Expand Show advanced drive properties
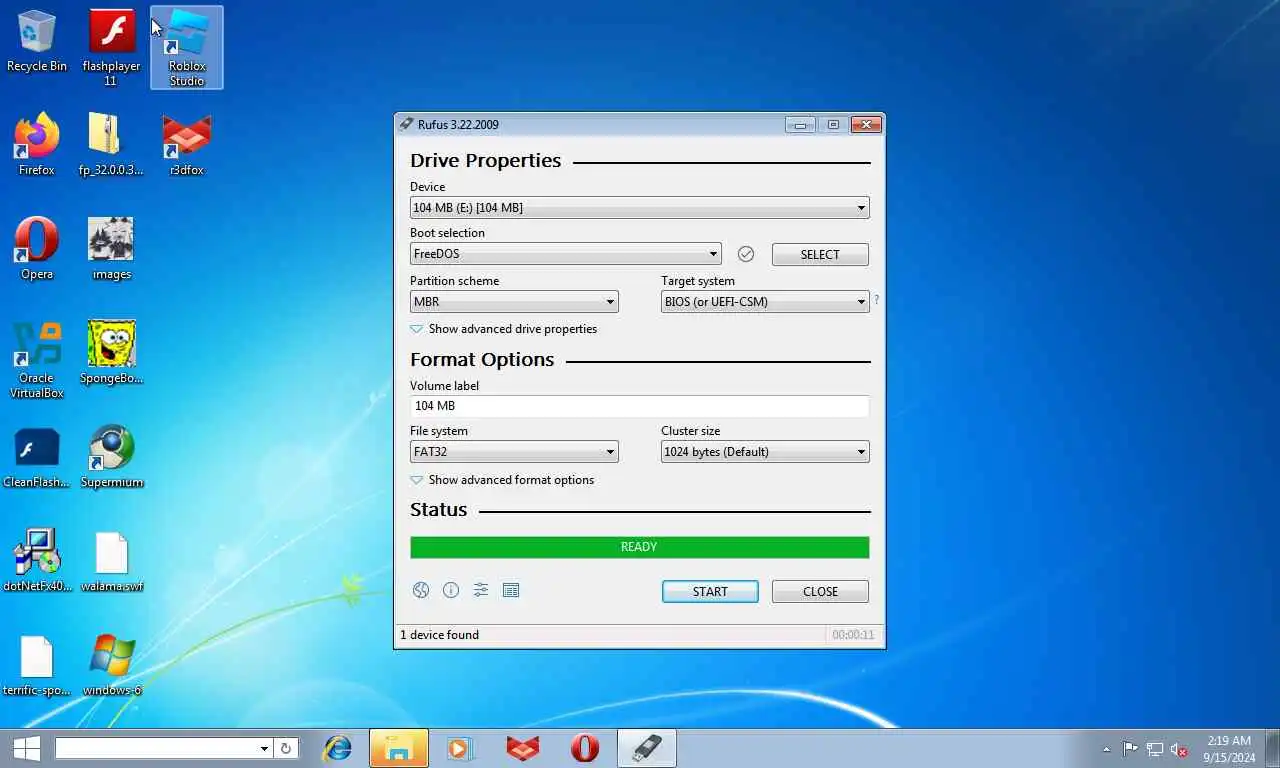The height and width of the screenshot is (768, 1280). 503,329
